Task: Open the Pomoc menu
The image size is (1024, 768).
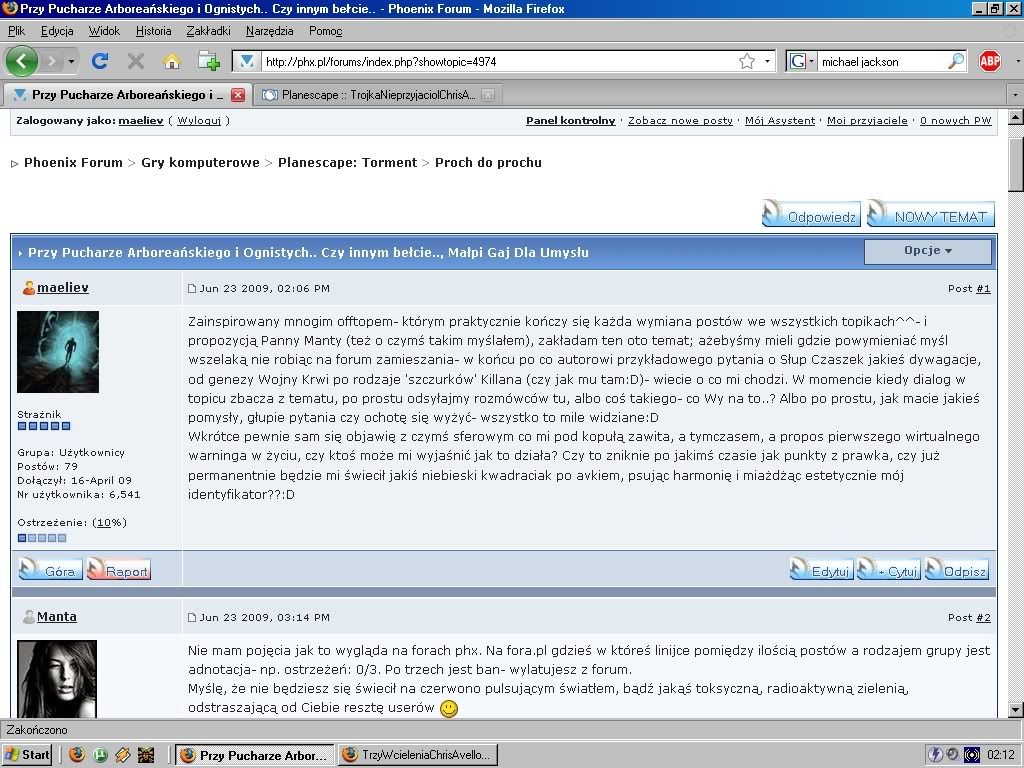Action: pyautogui.click(x=325, y=31)
